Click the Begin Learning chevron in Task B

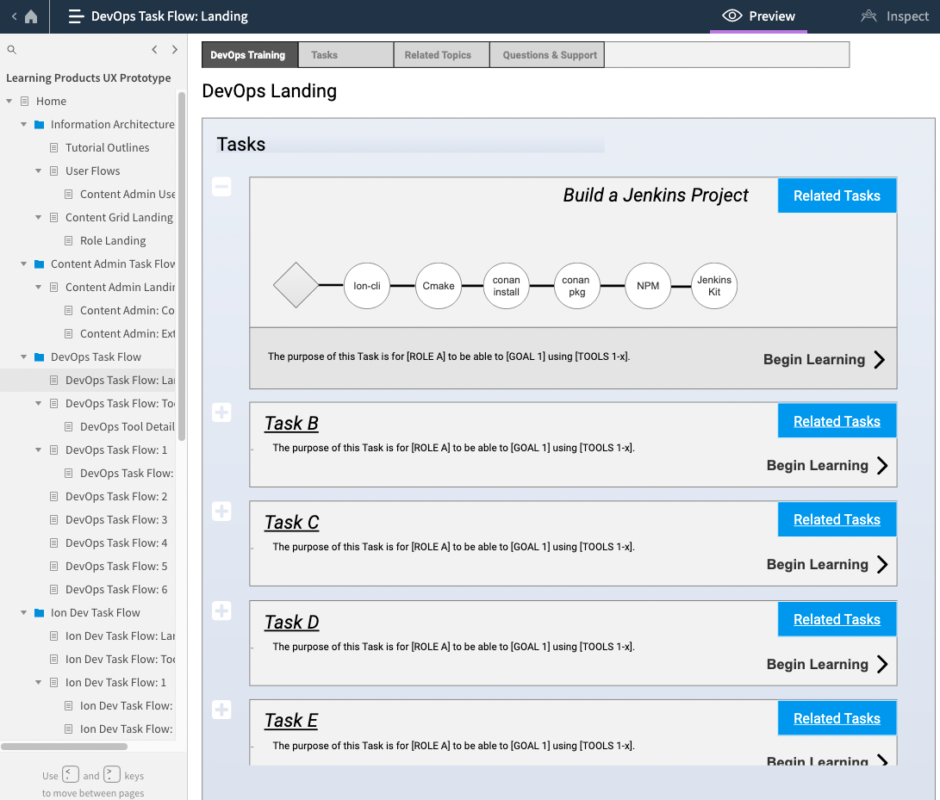tap(882, 465)
